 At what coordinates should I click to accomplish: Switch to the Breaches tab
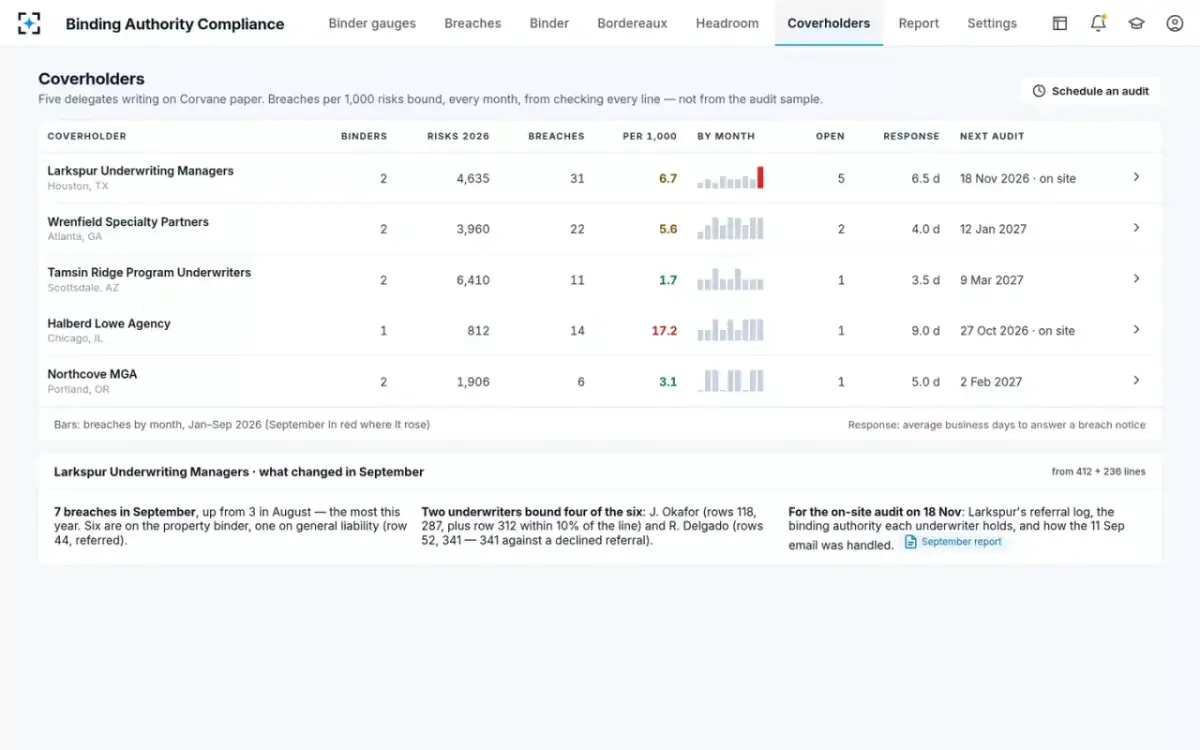point(473,23)
